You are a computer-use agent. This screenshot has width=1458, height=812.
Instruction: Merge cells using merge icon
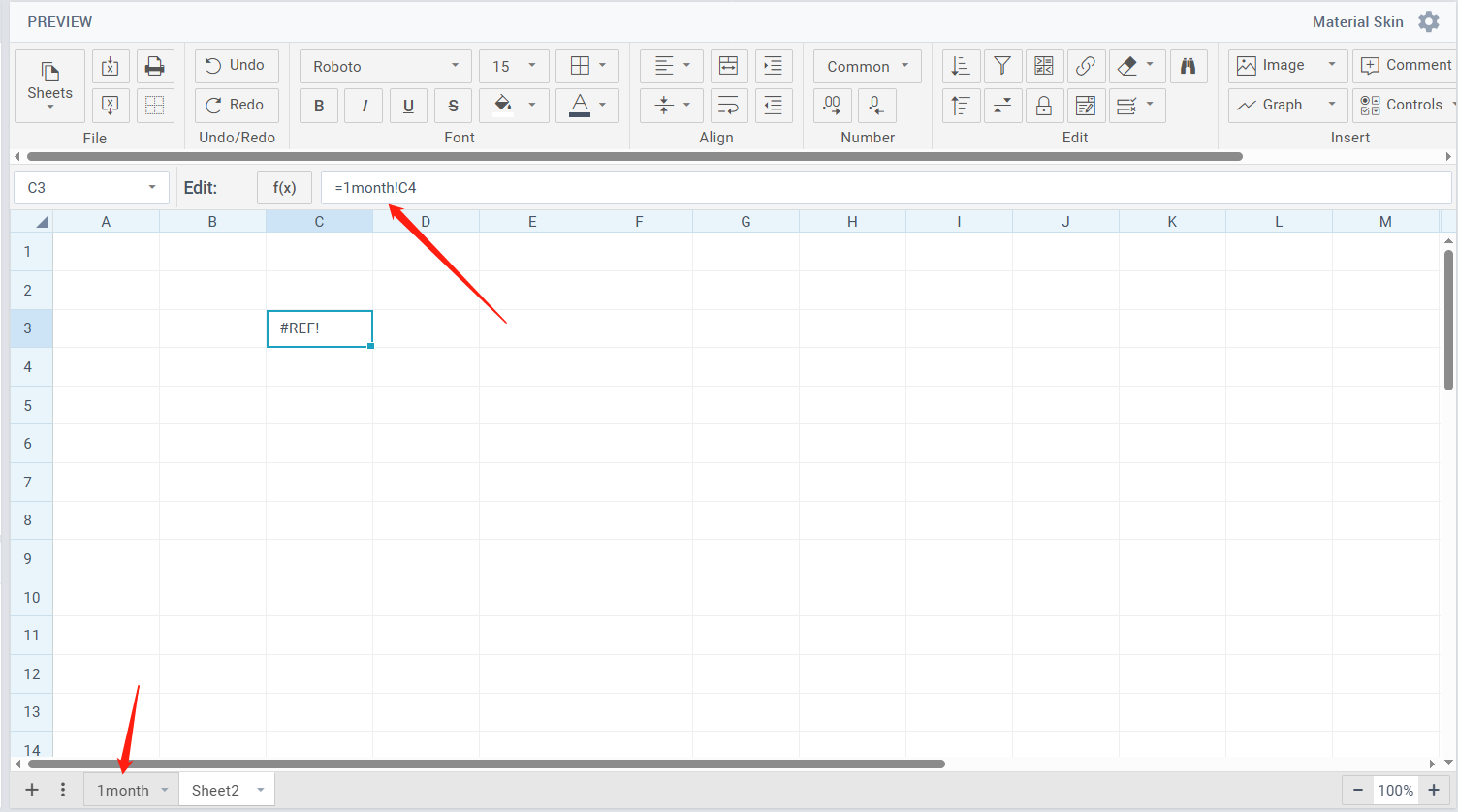(x=728, y=66)
